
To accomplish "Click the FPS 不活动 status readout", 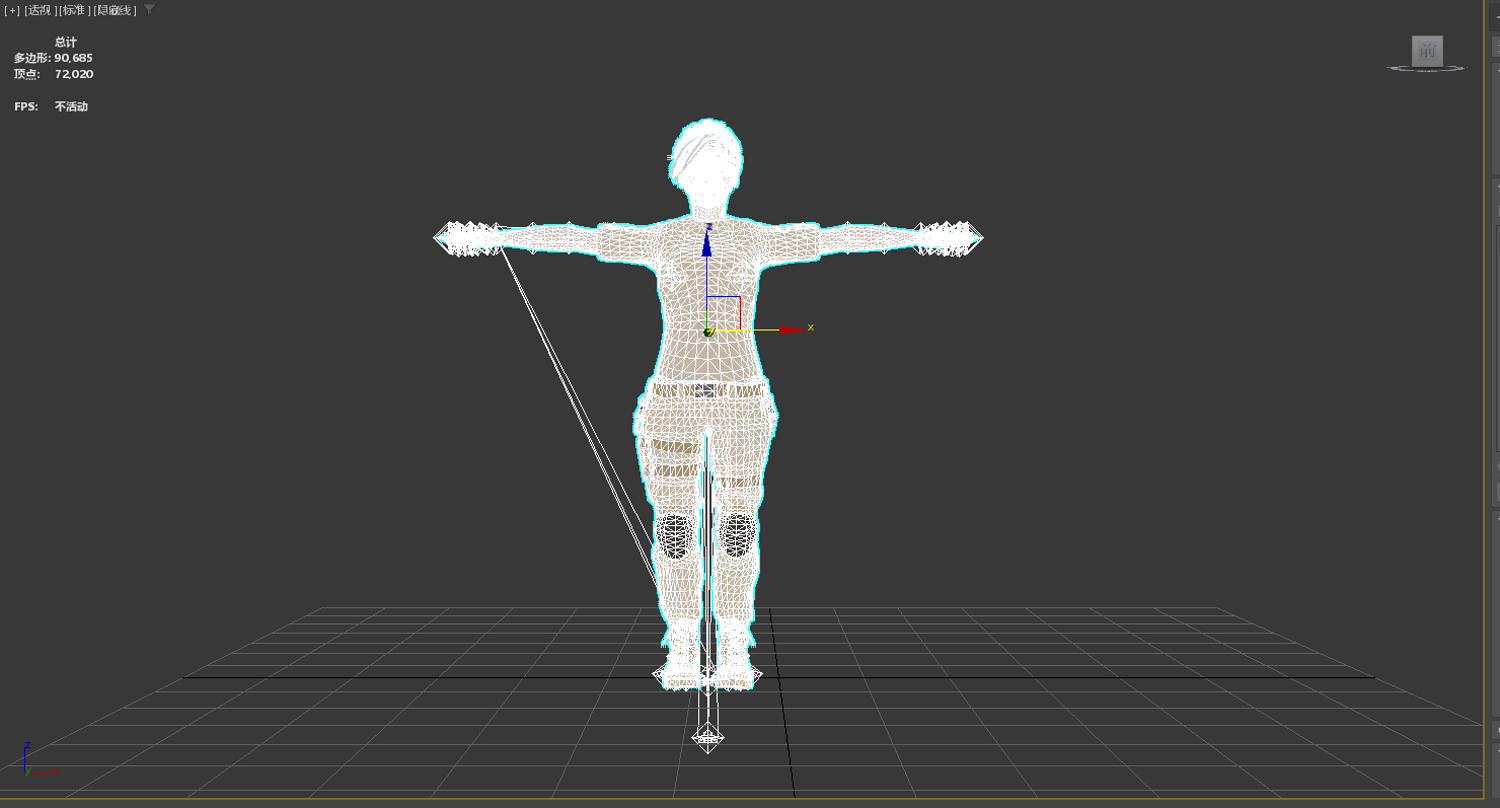I will coord(51,106).
